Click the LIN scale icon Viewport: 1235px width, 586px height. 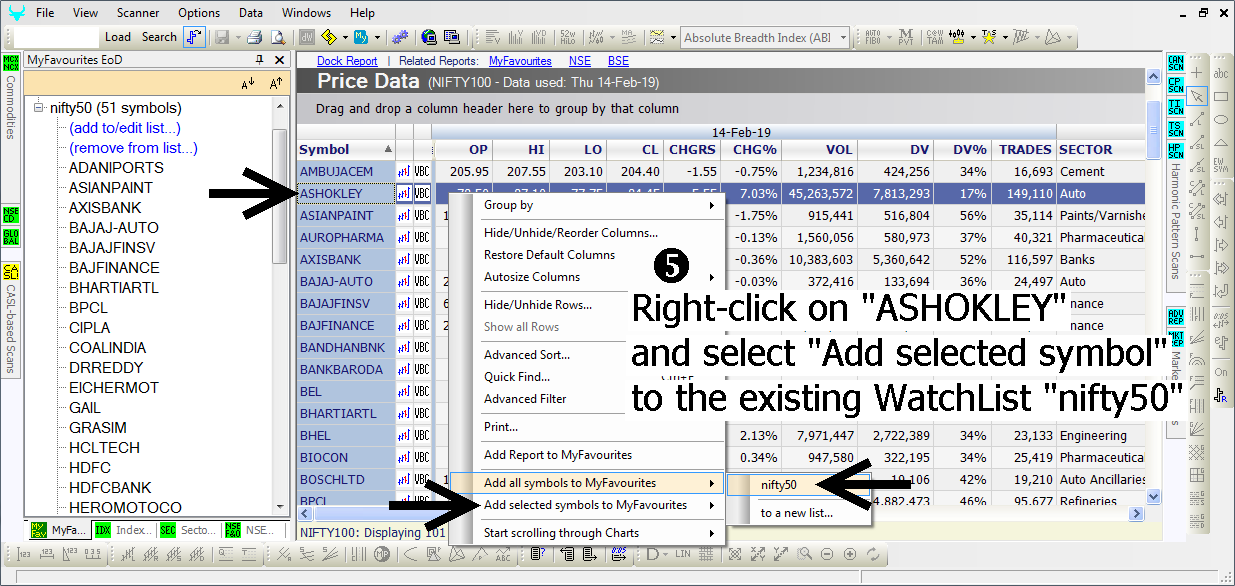pyautogui.click(x=683, y=554)
